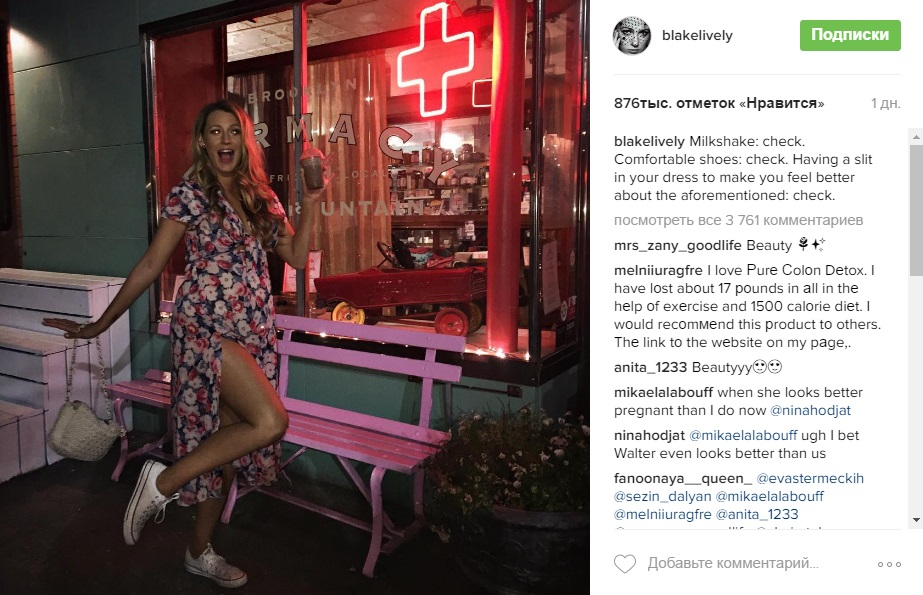The width and height of the screenshot is (923, 595).
Task: Click @evastermeckih mention link
Action: (x=810, y=478)
